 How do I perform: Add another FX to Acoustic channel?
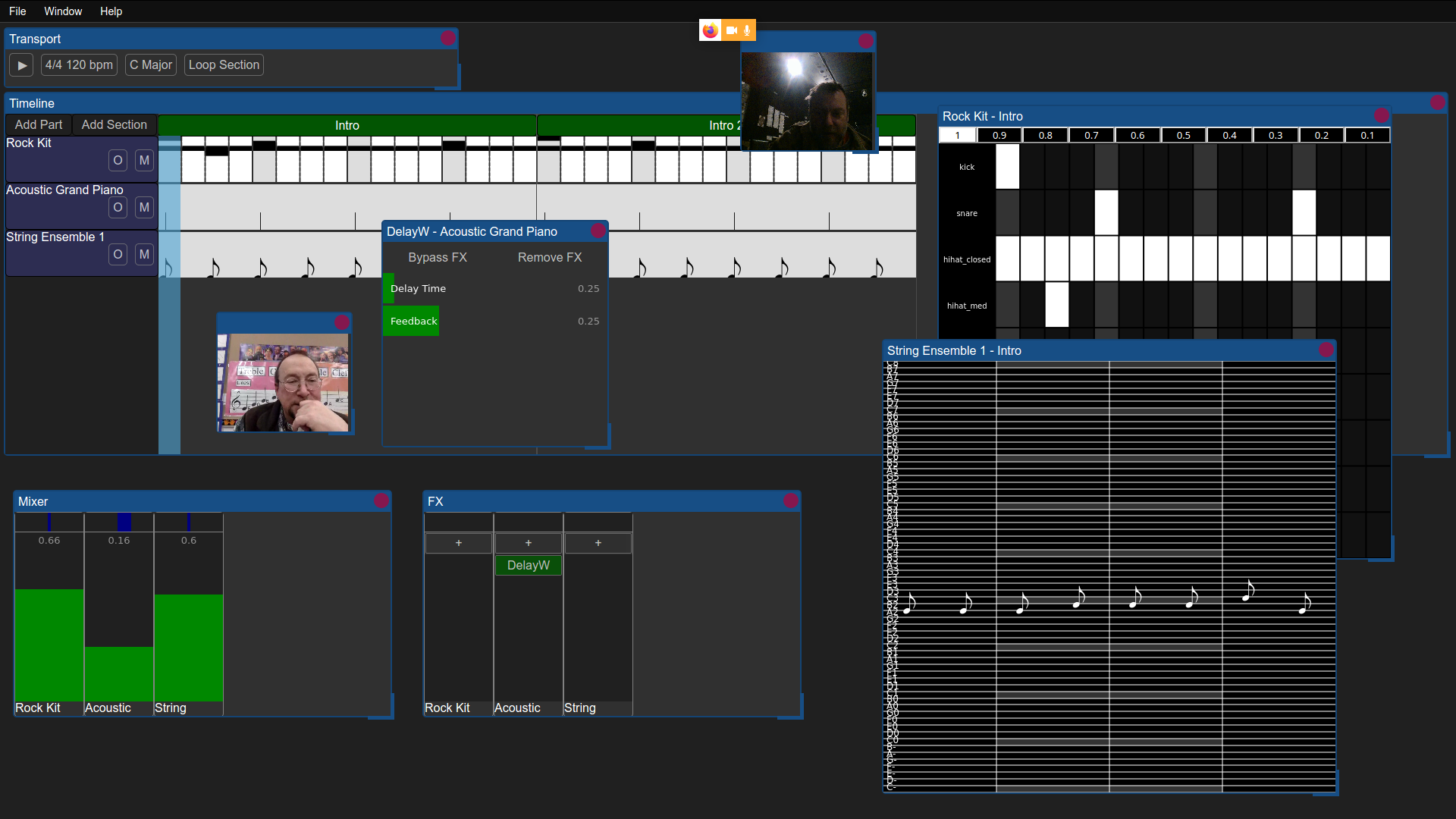[x=529, y=543]
